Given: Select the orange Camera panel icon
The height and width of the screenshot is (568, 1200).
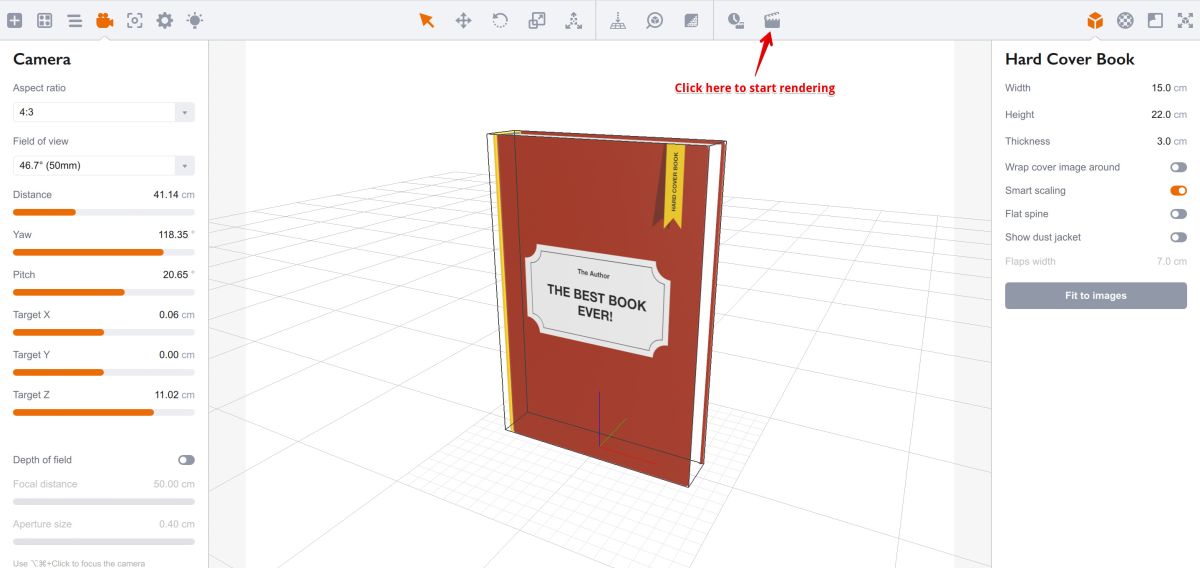Looking at the screenshot, I should click(x=104, y=20).
